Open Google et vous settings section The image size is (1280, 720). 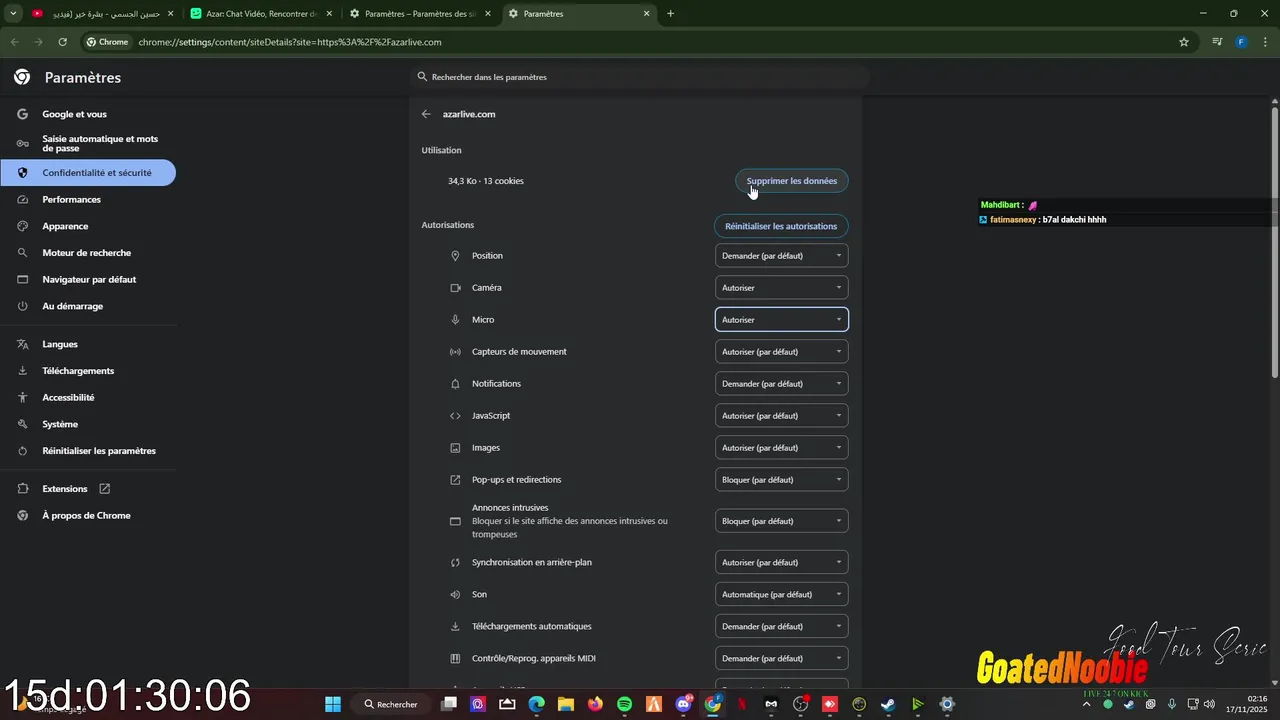88,114
